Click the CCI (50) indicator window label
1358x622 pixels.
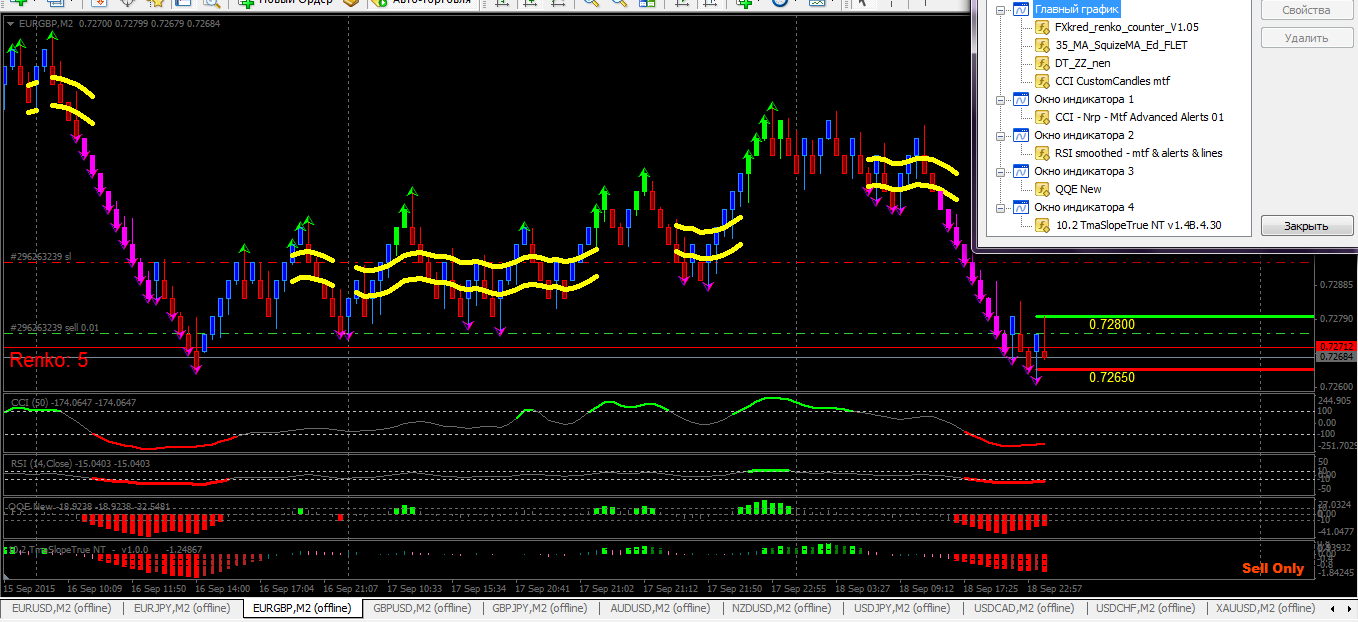[x=73, y=402]
